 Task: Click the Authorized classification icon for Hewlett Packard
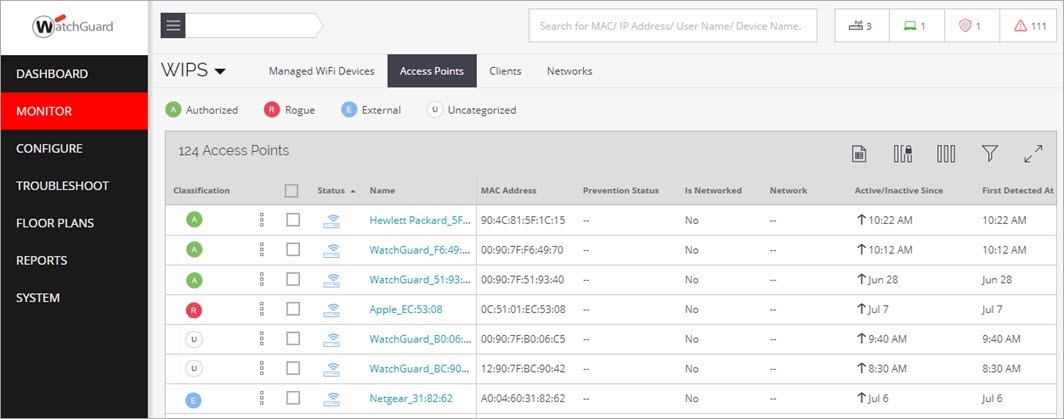pos(194,220)
